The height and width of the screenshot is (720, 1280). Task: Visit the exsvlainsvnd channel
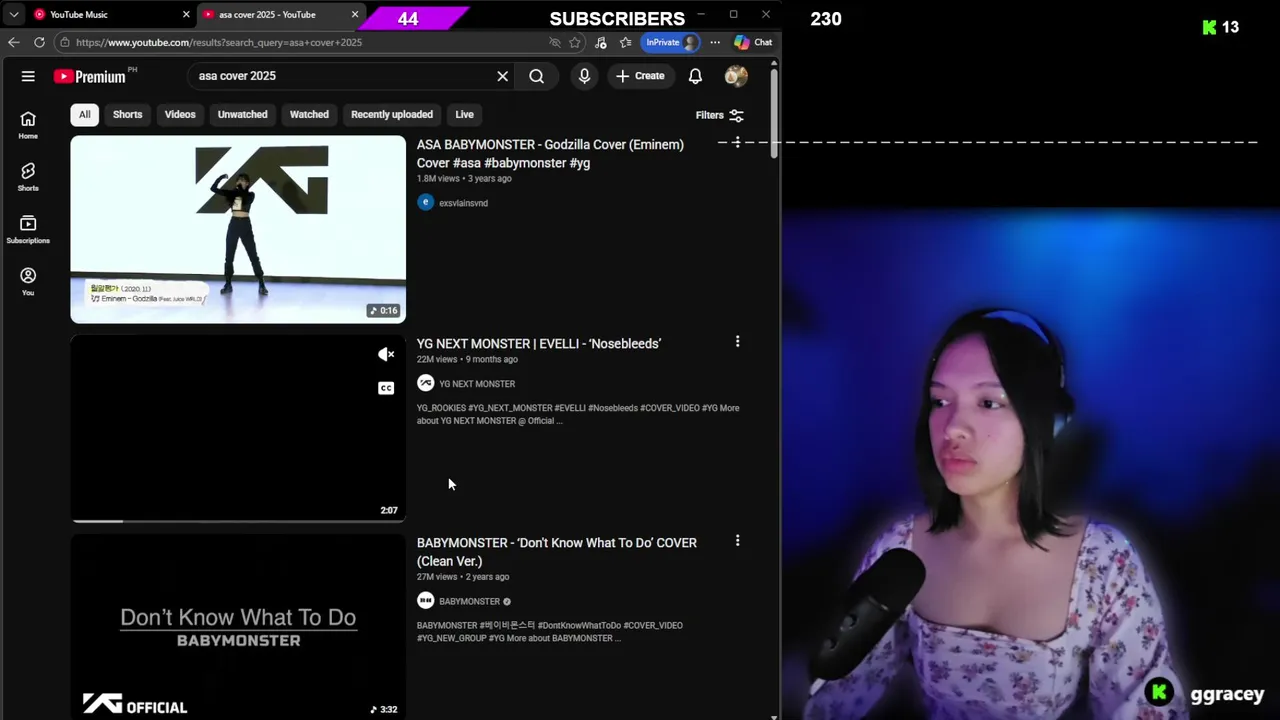click(x=463, y=203)
